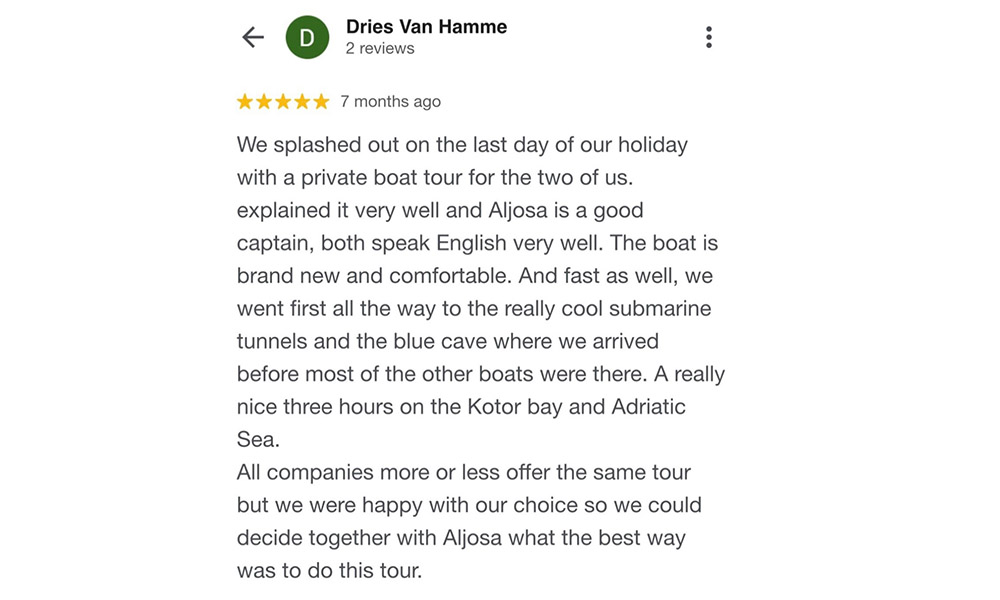Click the third rating star
Image resolution: width=1000 pixels, height=600 pixels.
click(283, 101)
